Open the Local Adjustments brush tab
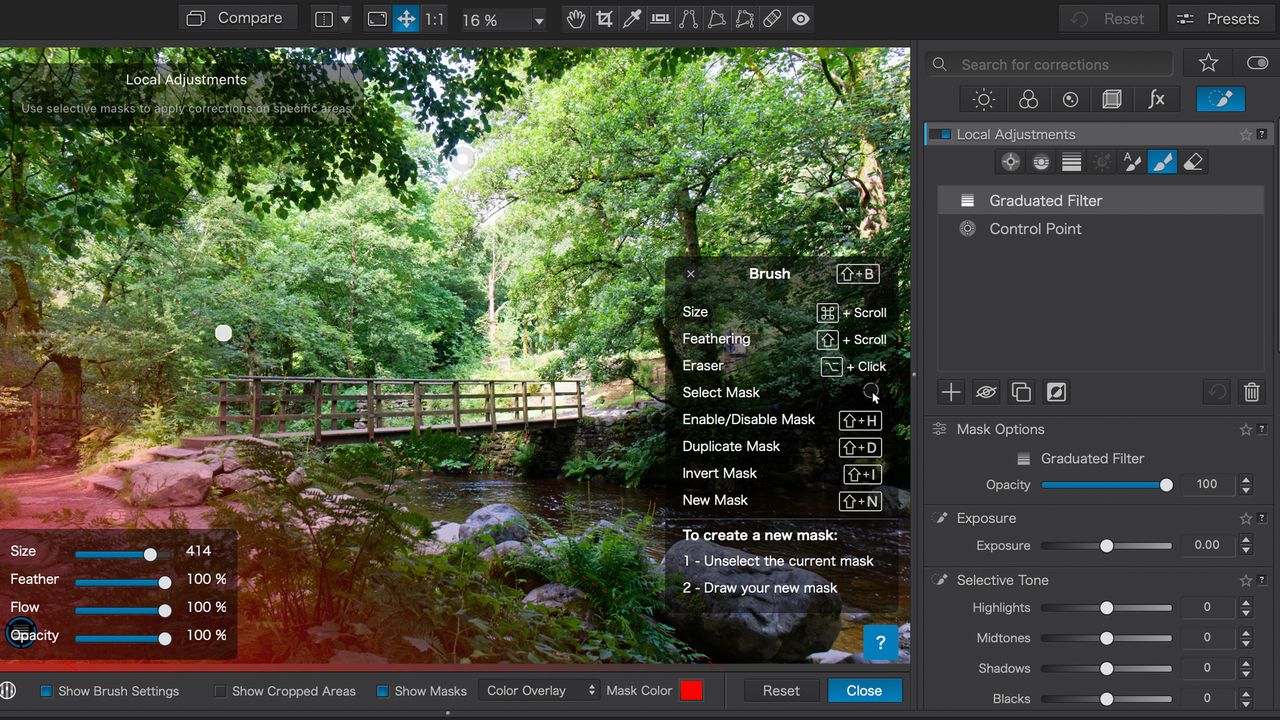 tap(1220, 99)
